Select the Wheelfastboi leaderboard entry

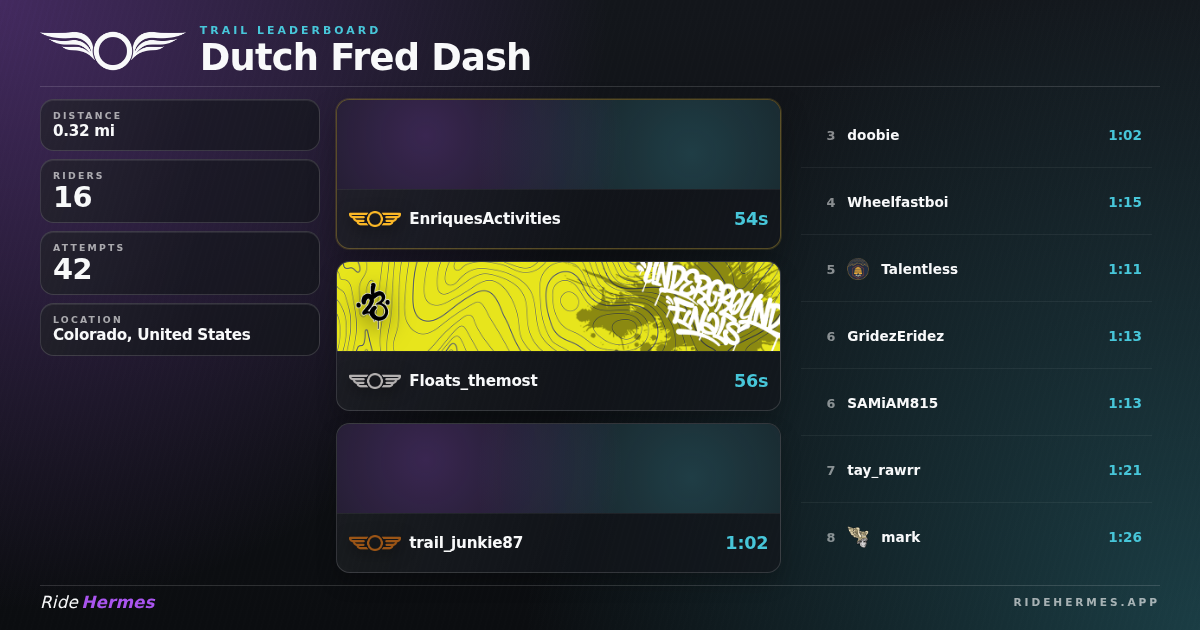(x=976, y=202)
